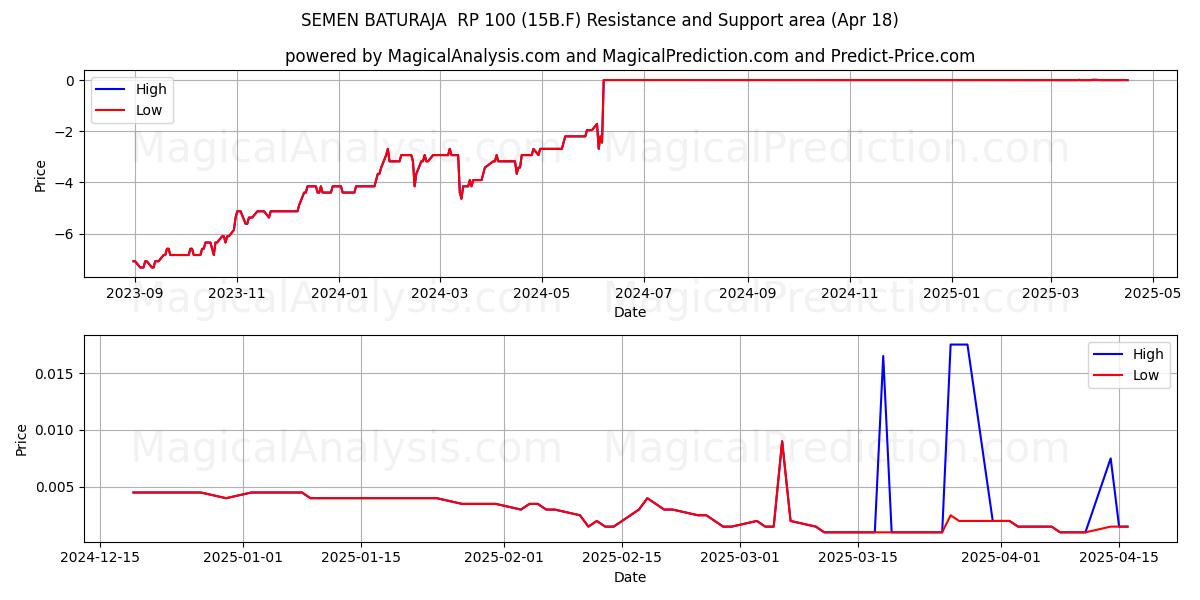Screen dimensions: 1200x600
Task: Click the 'Price' axis label of lower chart
Action: 22,439
